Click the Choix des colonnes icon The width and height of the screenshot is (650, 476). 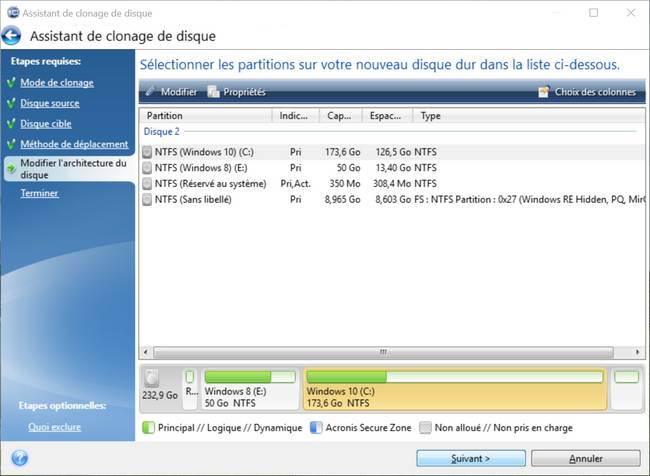(544, 92)
